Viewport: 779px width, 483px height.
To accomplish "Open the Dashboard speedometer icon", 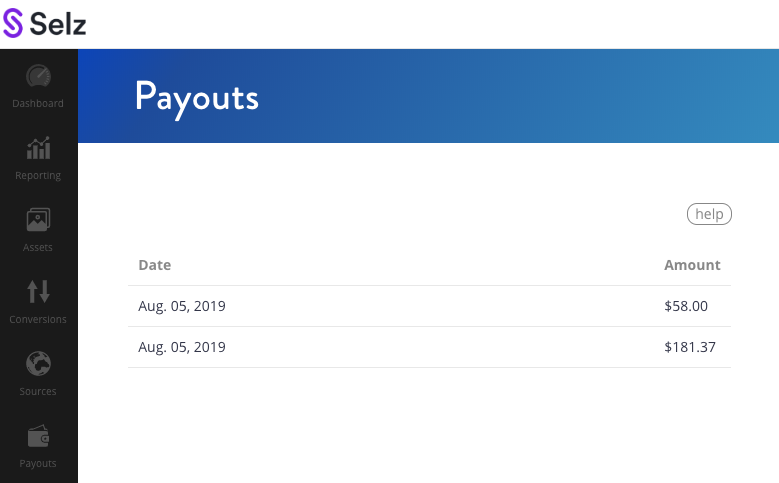I will [x=38, y=77].
